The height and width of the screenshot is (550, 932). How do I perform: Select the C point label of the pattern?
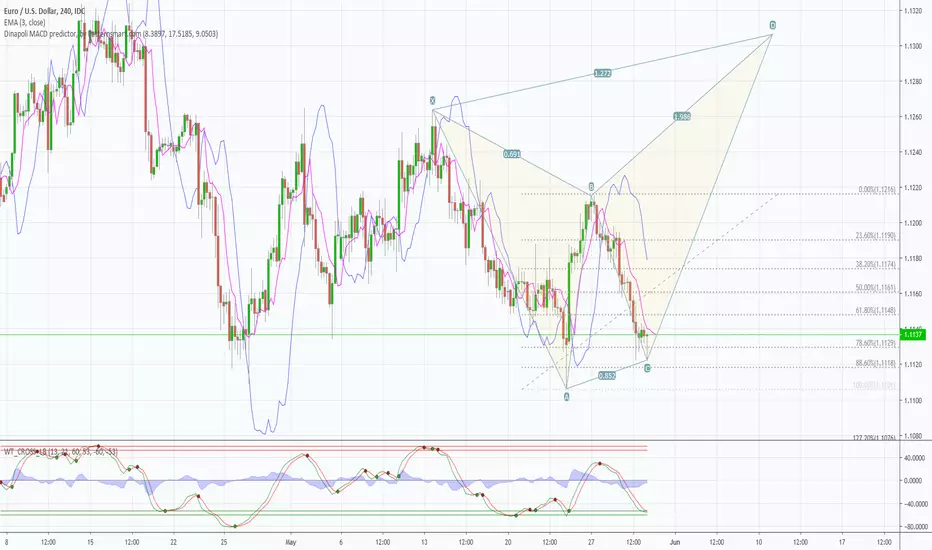point(647,368)
